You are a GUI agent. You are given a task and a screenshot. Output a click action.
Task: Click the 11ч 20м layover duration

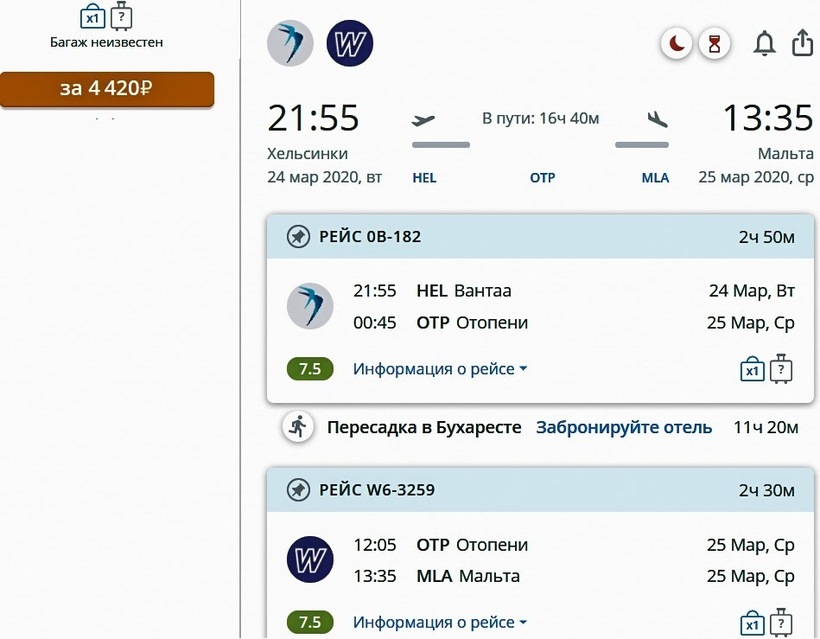tap(766, 427)
